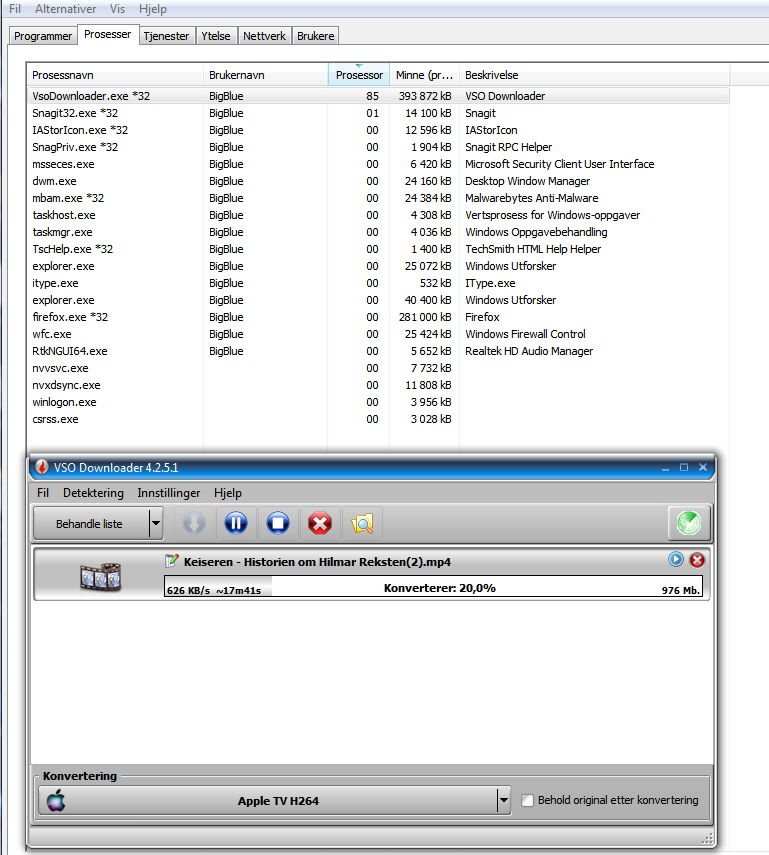Click the VSO Downloader title bar logo
This screenshot has width=769, height=855.
pos(41,467)
